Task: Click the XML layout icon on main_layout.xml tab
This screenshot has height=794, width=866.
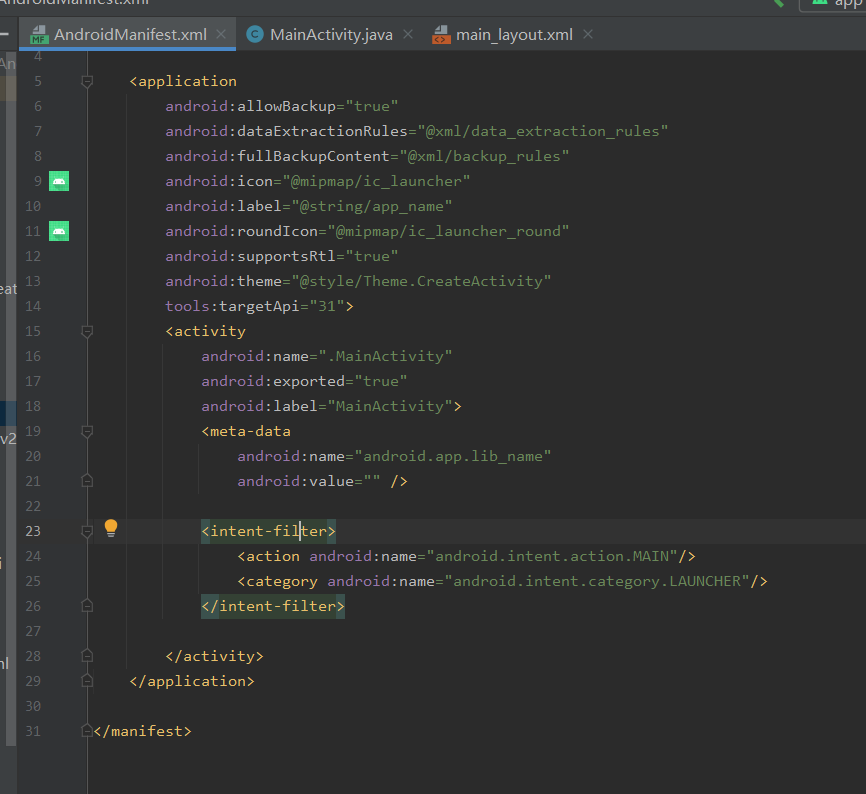Action: click(x=441, y=35)
